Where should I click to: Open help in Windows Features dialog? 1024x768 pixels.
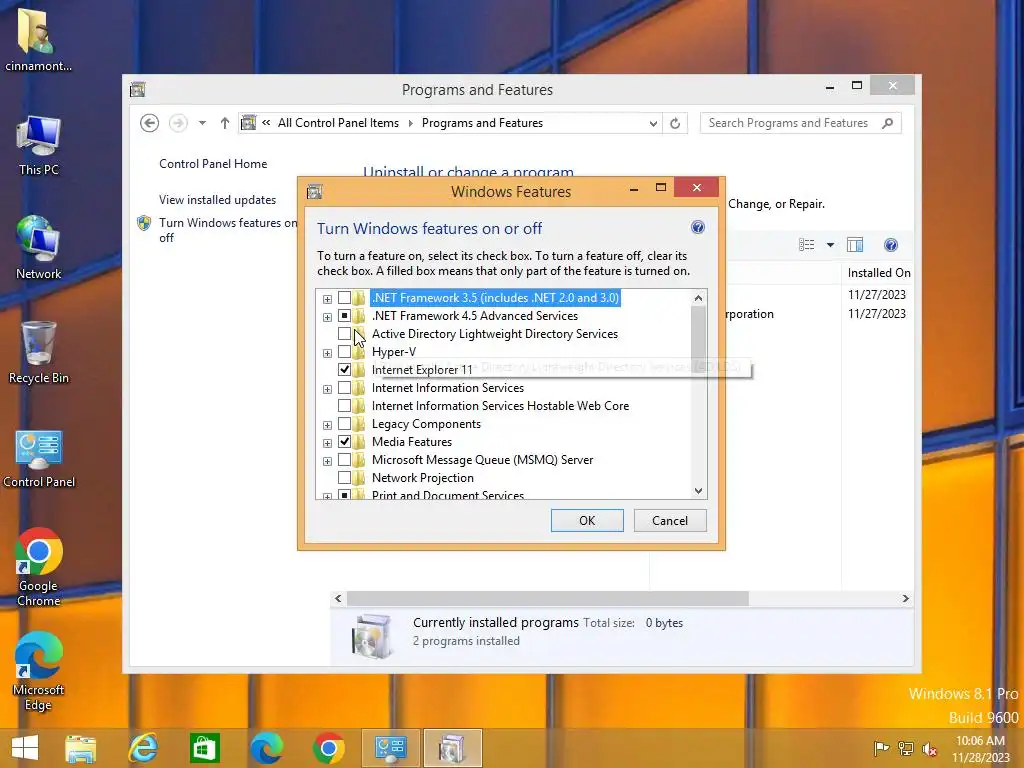pyautogui.click(x=697, y=227)
